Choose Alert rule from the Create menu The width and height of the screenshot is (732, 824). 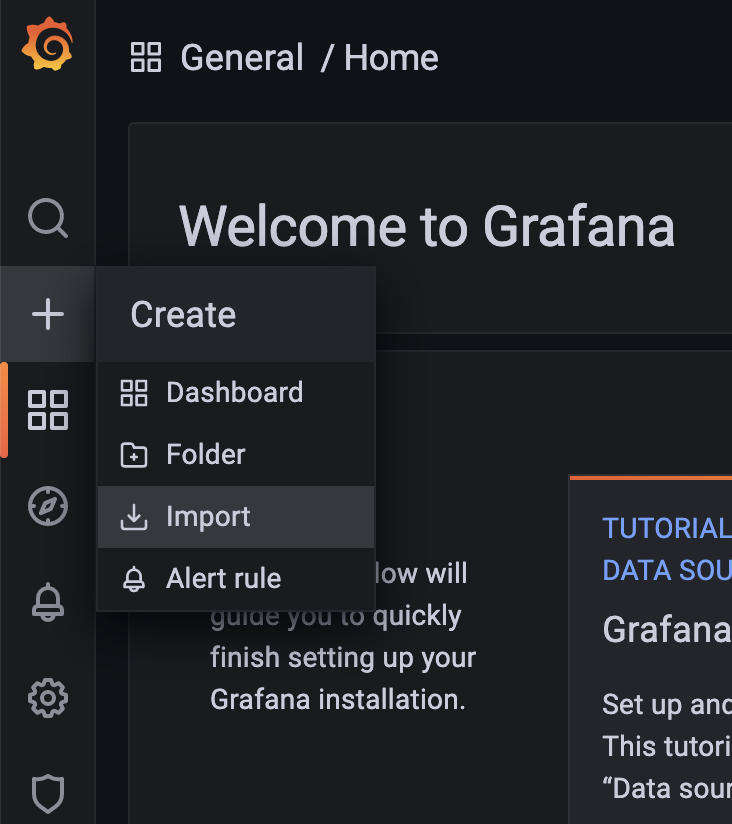click(236, 579)
